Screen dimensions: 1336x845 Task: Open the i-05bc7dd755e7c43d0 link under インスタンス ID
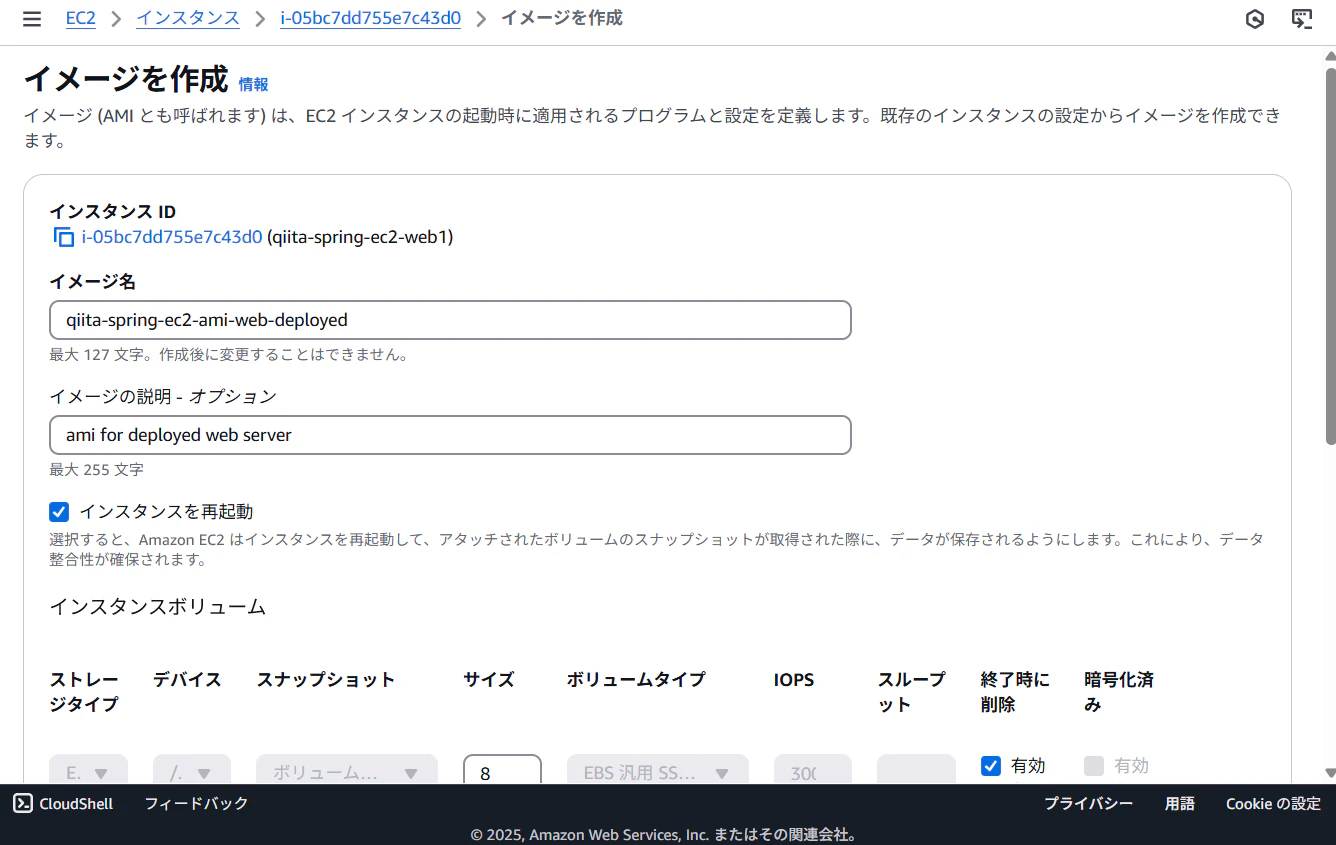tap(172, 237)
